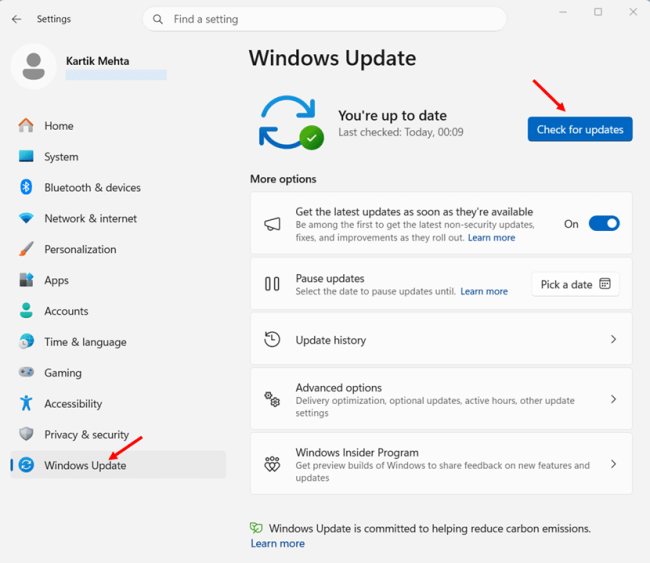Select Personalization in sidebar
Viewport: 650px width, 563px height.
point(118,249)
